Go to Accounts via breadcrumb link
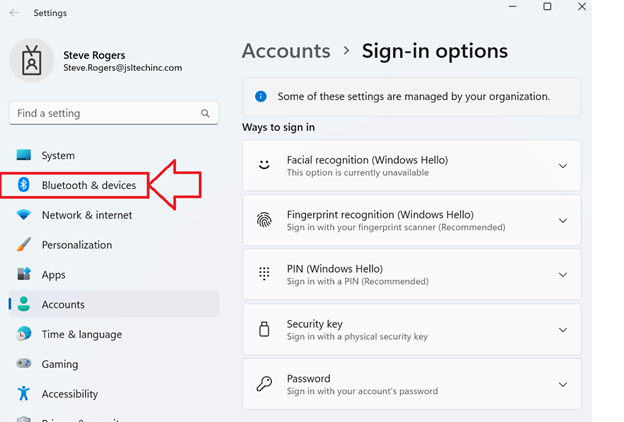This screenshot has width=624, height=422. pyautogui.click(x=286, y=51)
